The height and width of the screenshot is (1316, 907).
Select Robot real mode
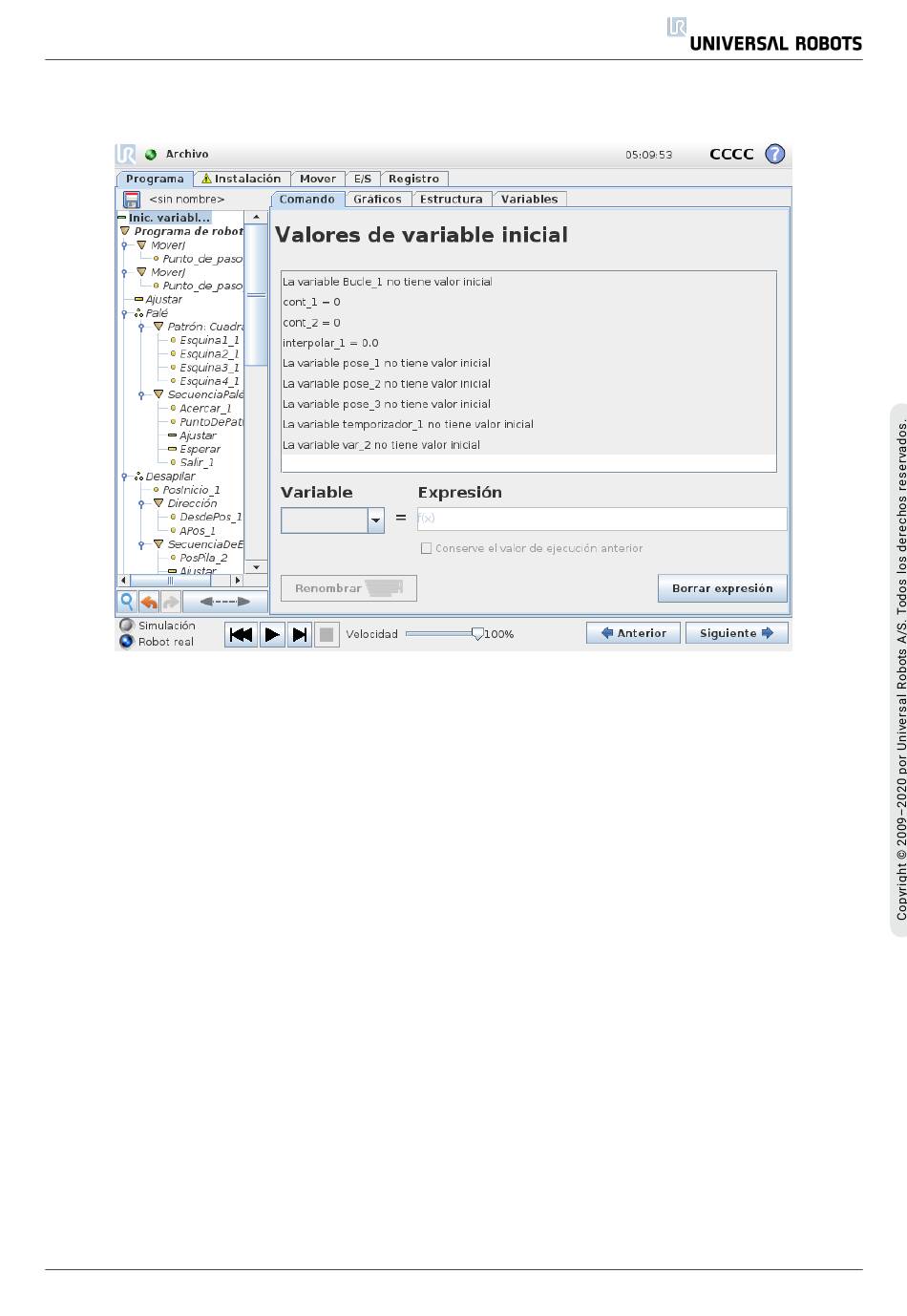tap(126, 642)
